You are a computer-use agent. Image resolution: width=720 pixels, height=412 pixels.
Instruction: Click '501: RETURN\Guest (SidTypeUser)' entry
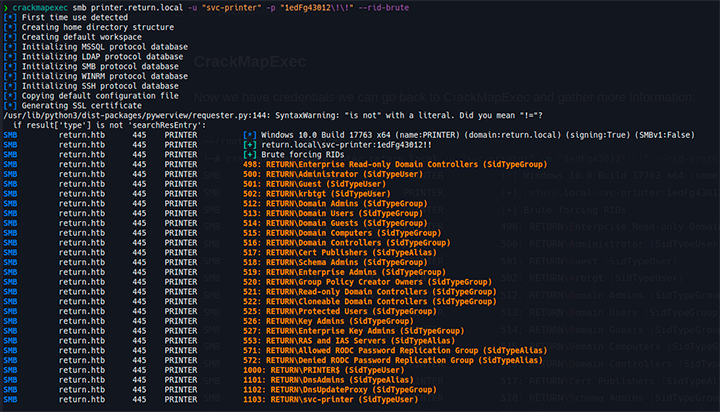coord(315,184)
